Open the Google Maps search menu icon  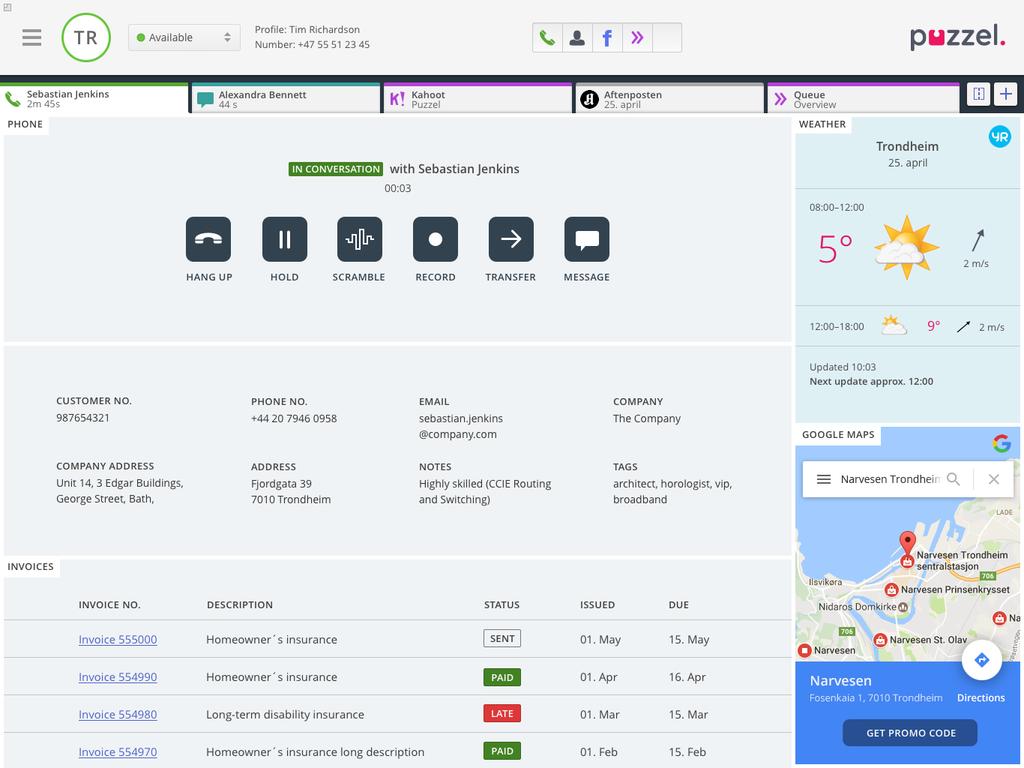coord(824,479)
